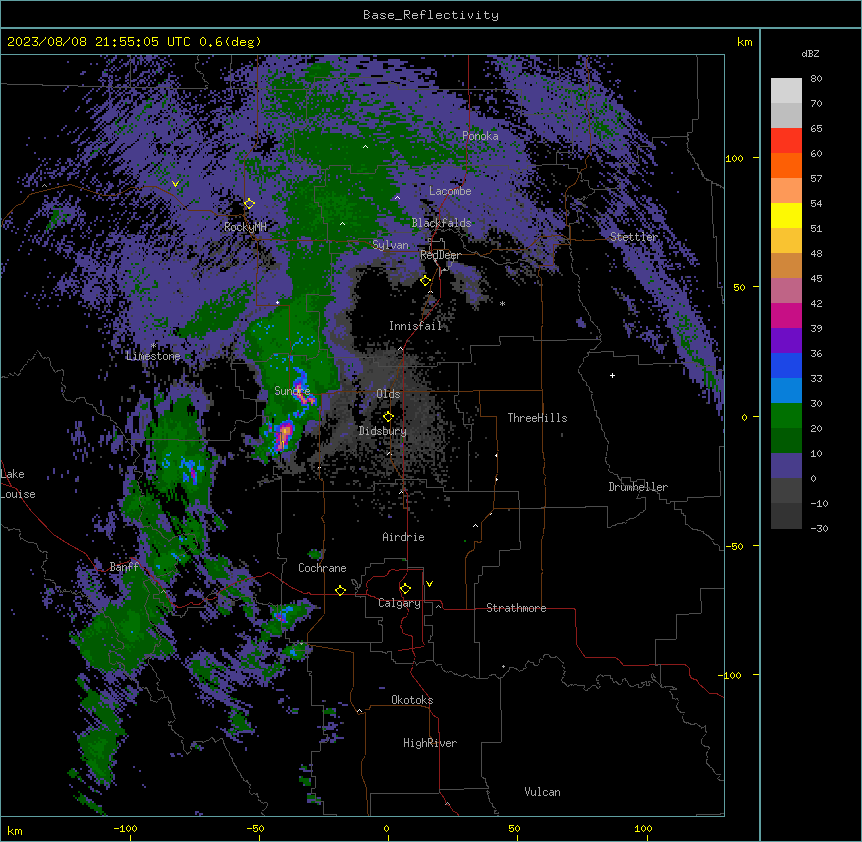The image size is (862, 842).
Task: Click the km unit label at top right
Action: click(744, 42)
